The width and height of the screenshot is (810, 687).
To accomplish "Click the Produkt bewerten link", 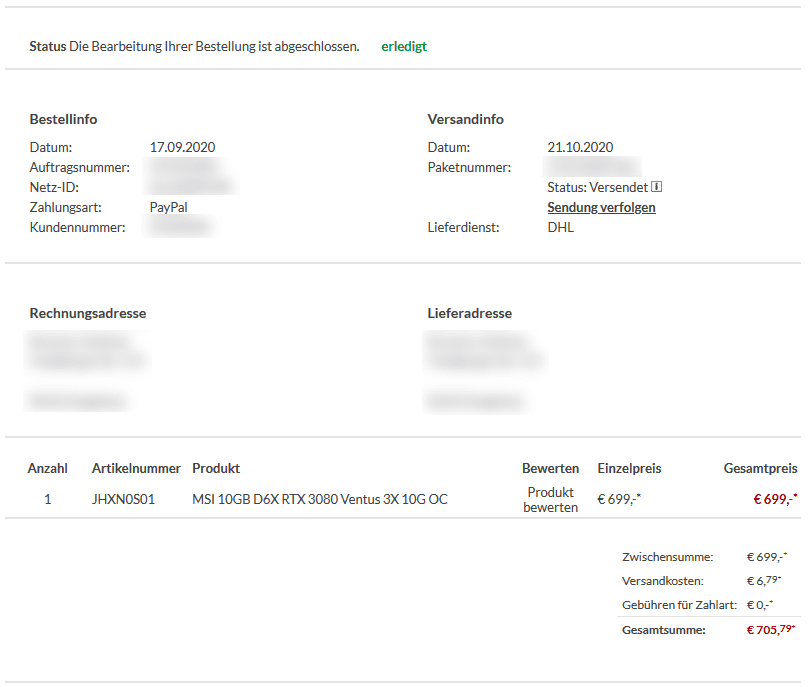I will coord(550,500).
